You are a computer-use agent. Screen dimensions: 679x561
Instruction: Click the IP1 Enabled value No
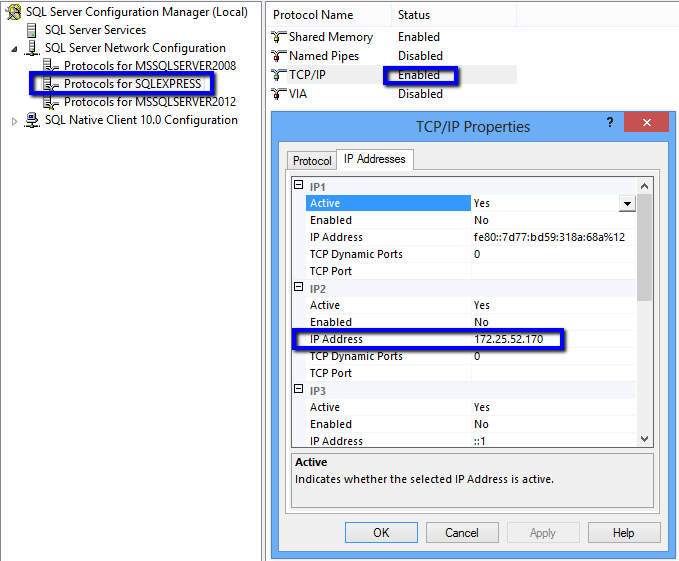coord(481,220)
